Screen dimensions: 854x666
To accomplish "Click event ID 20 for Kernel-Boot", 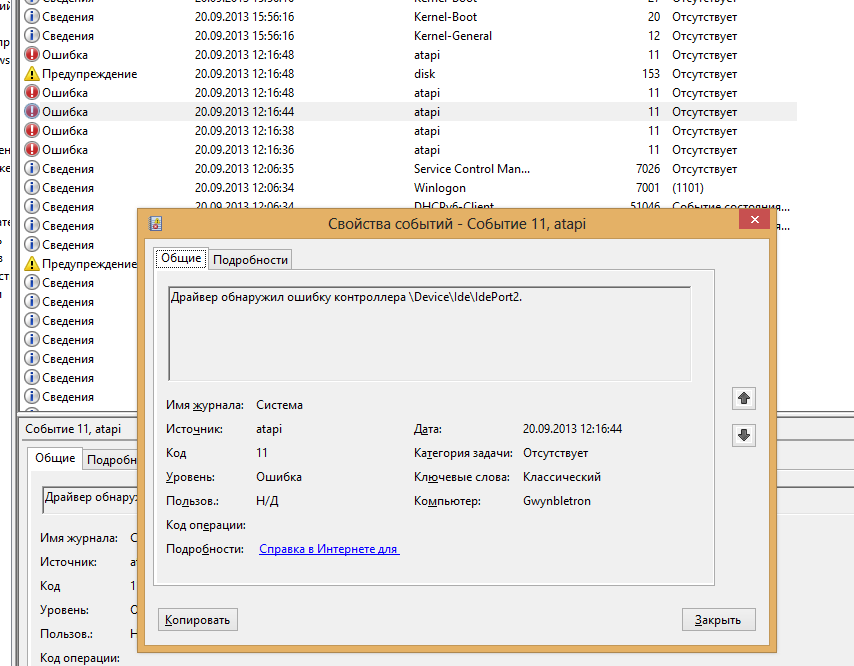I will tap(654, 17).
